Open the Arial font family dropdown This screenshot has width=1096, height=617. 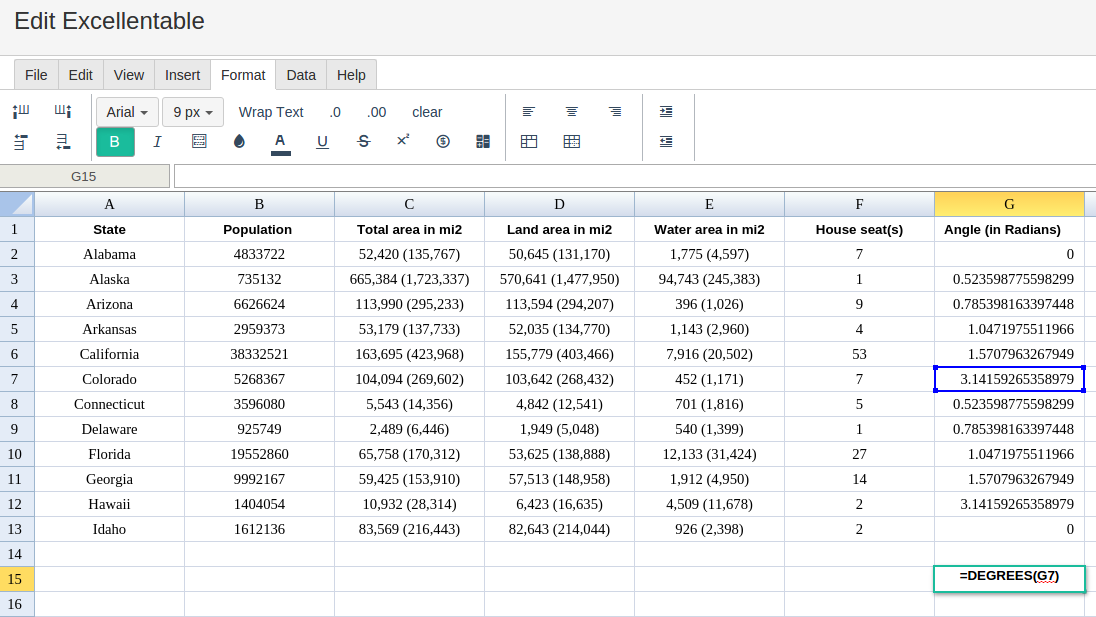click(x=127, y=112)
